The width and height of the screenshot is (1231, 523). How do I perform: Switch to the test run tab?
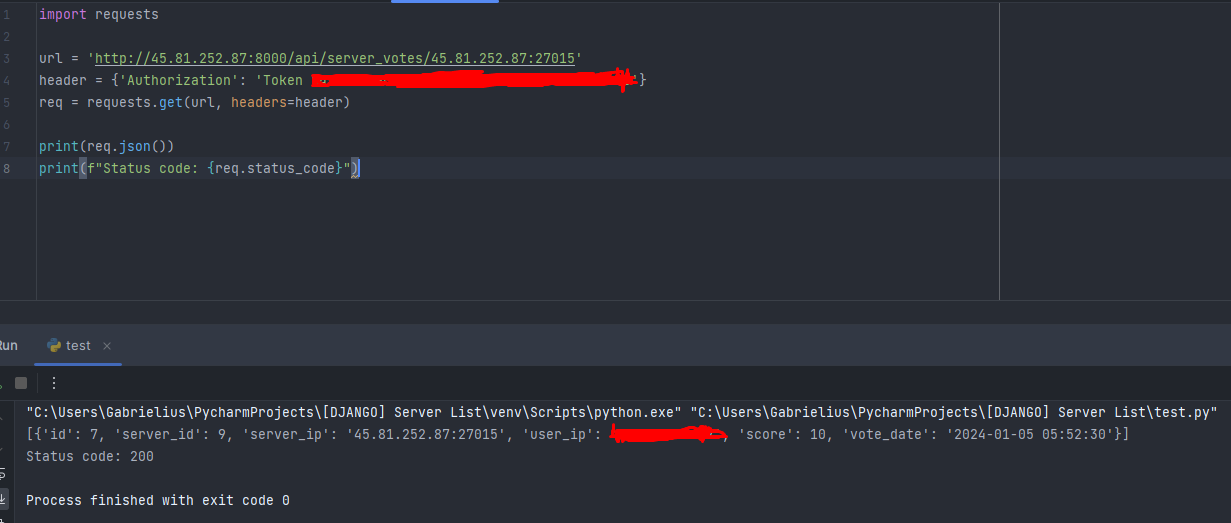(78, 346)
